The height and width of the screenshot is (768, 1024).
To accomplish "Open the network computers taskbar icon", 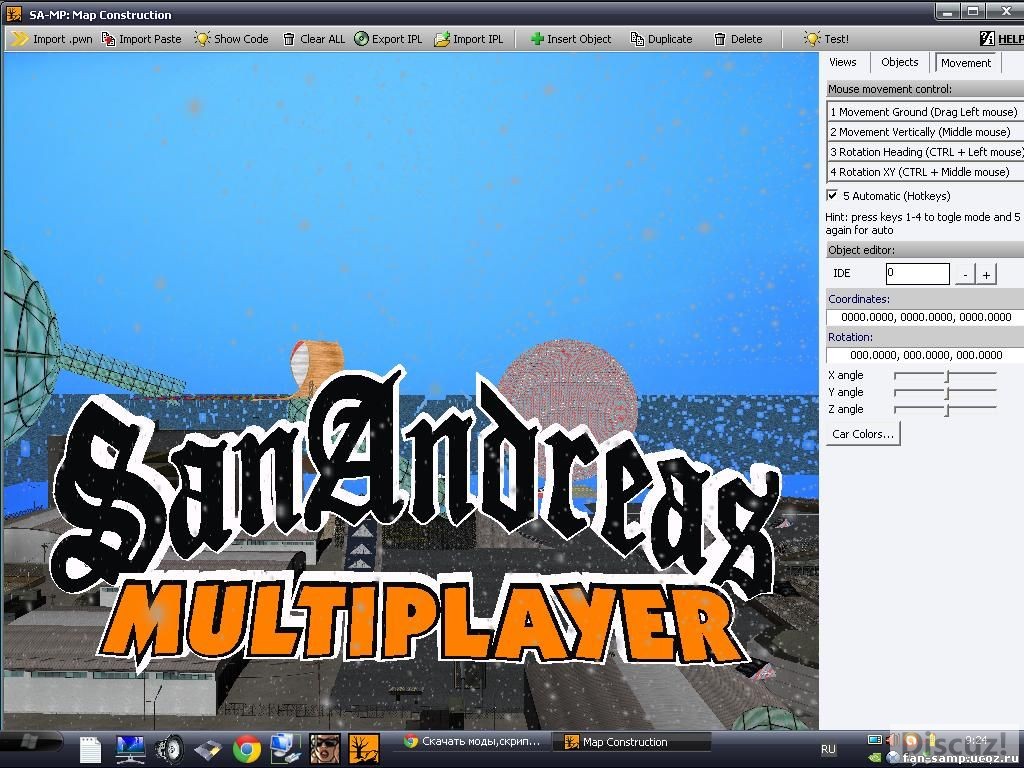I will [x=285, y=748].
